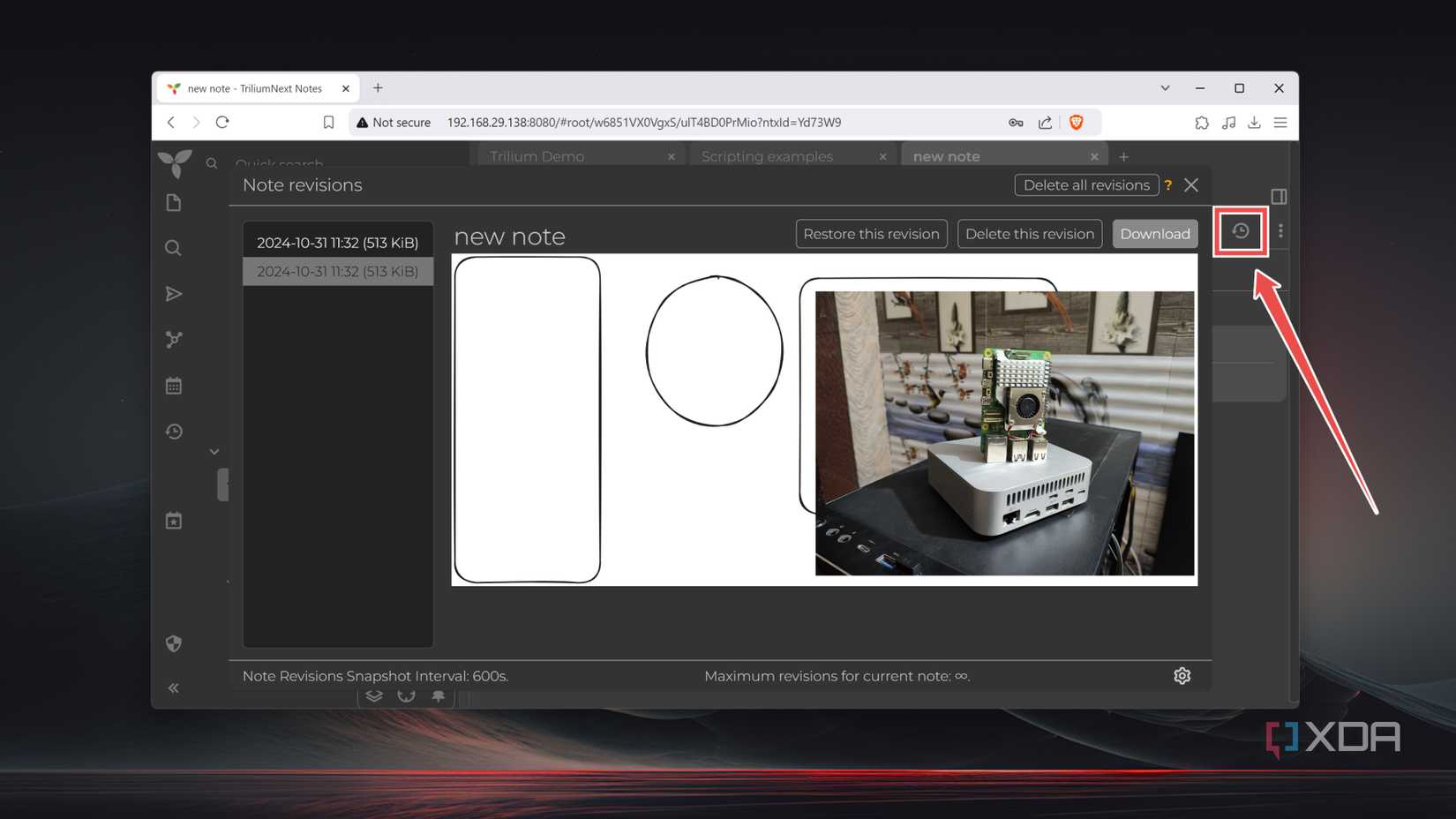Open the note actions three-dot menu

1280,231
